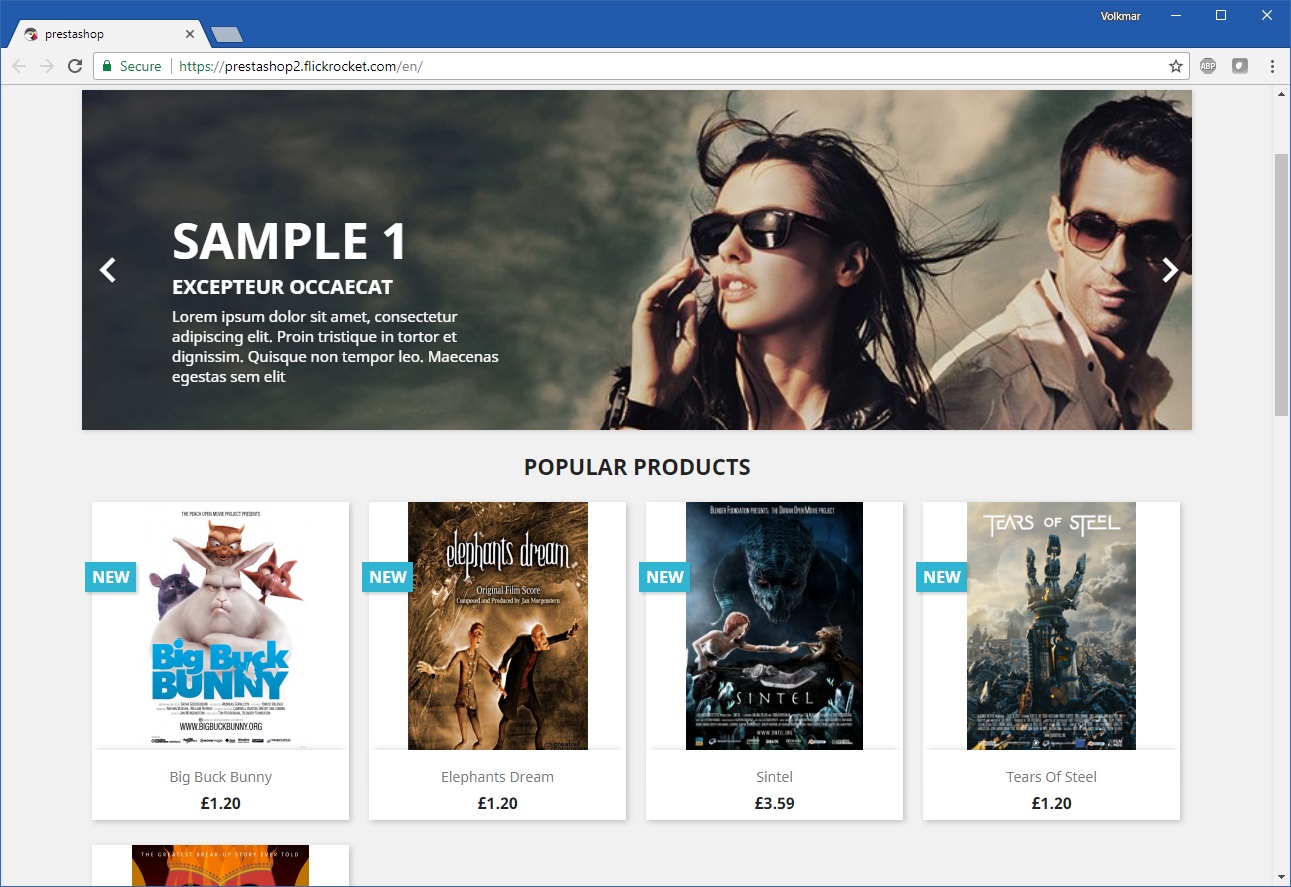The height and width of the screenshot is (887, 1291).
Task: Open the Adblock Plus extension icon
Action: 1208,66
